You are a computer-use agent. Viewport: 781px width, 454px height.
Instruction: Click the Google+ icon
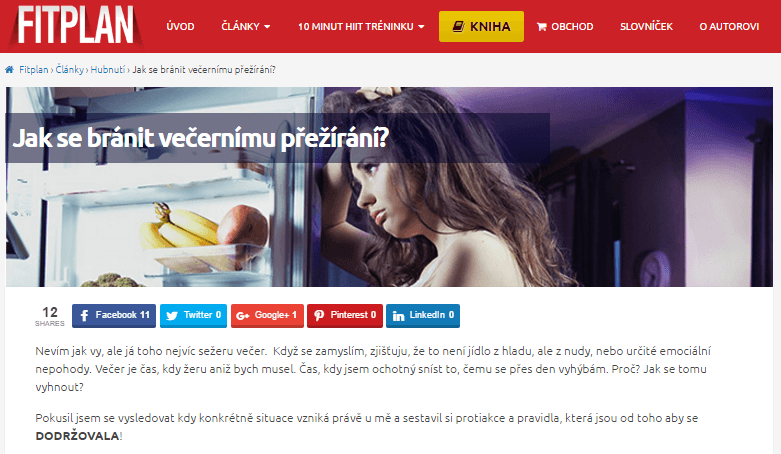(243, 315)
